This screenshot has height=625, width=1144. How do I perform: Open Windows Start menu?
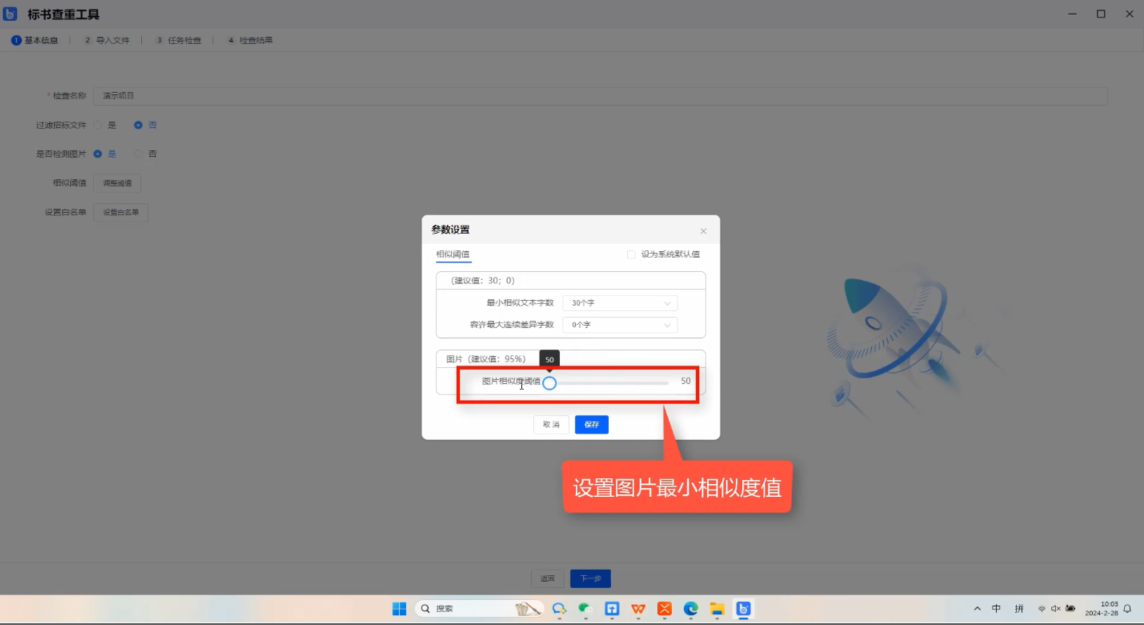tap(399, 609)
